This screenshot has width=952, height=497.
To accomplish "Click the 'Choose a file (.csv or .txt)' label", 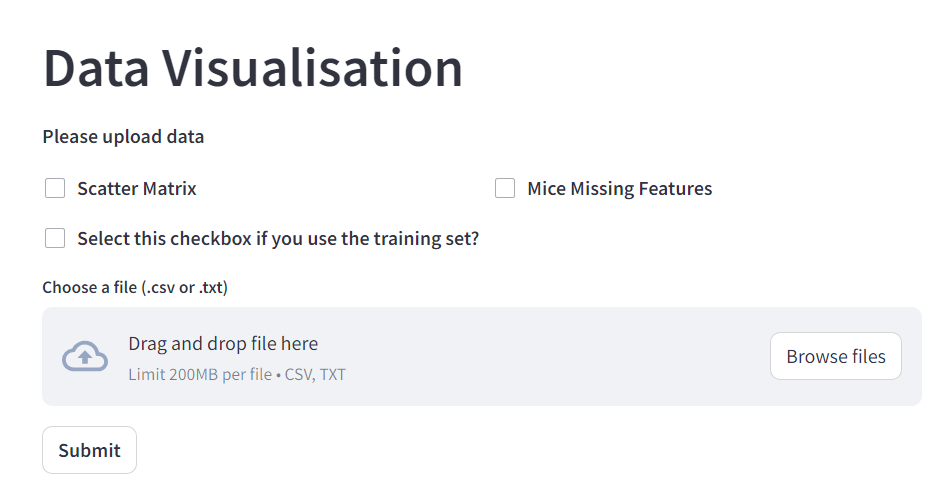I will [x=135, y=288].
